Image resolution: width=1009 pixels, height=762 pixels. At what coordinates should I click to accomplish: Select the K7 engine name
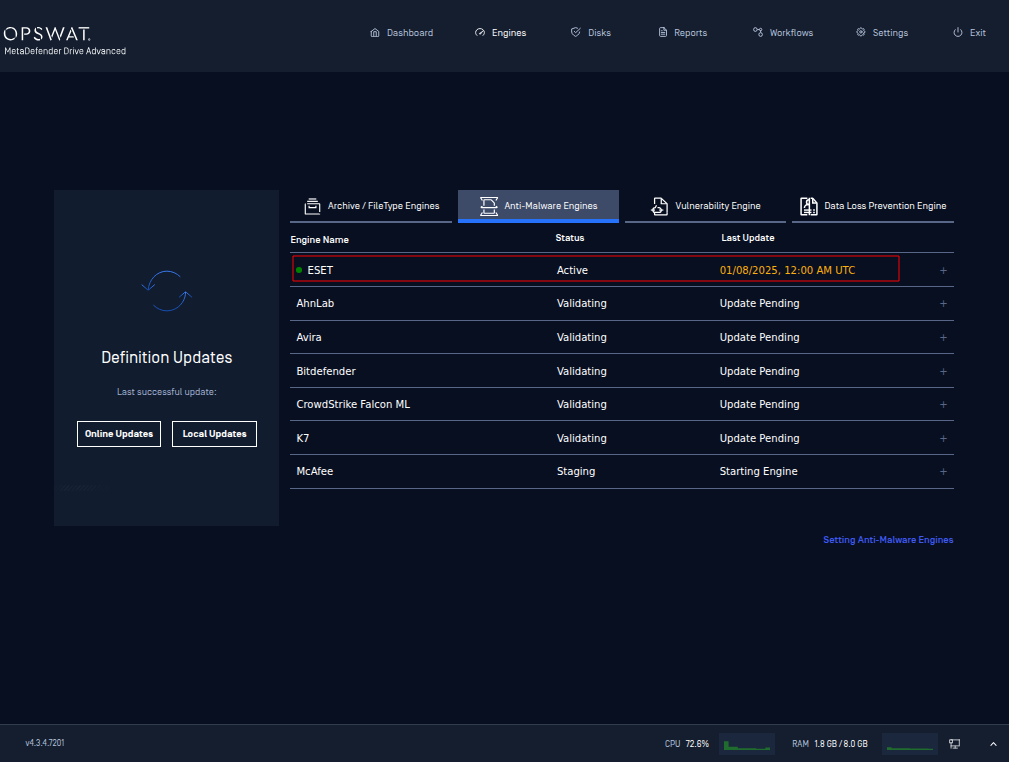302,438
